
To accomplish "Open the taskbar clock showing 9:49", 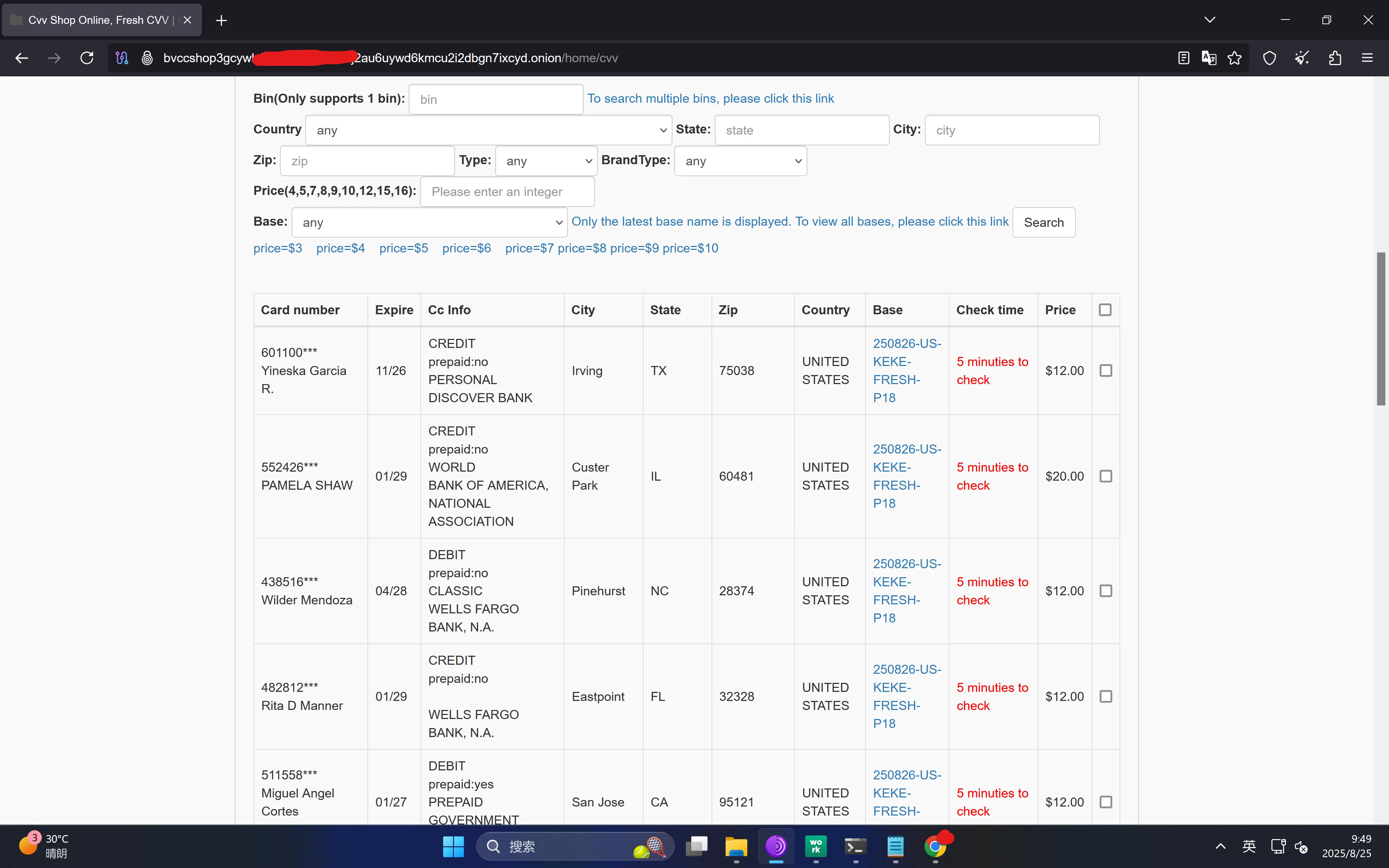I will point(1347,846).
